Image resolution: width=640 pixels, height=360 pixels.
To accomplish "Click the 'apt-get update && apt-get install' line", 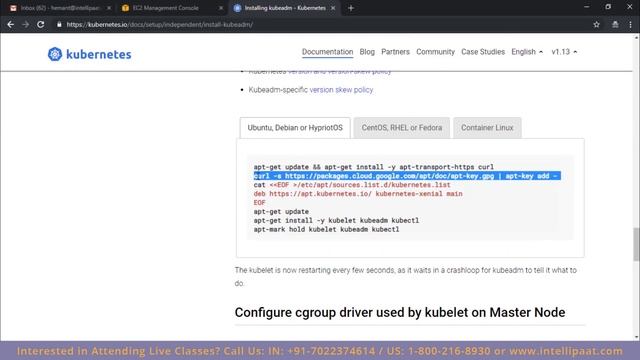I will [x=373, y=167].
